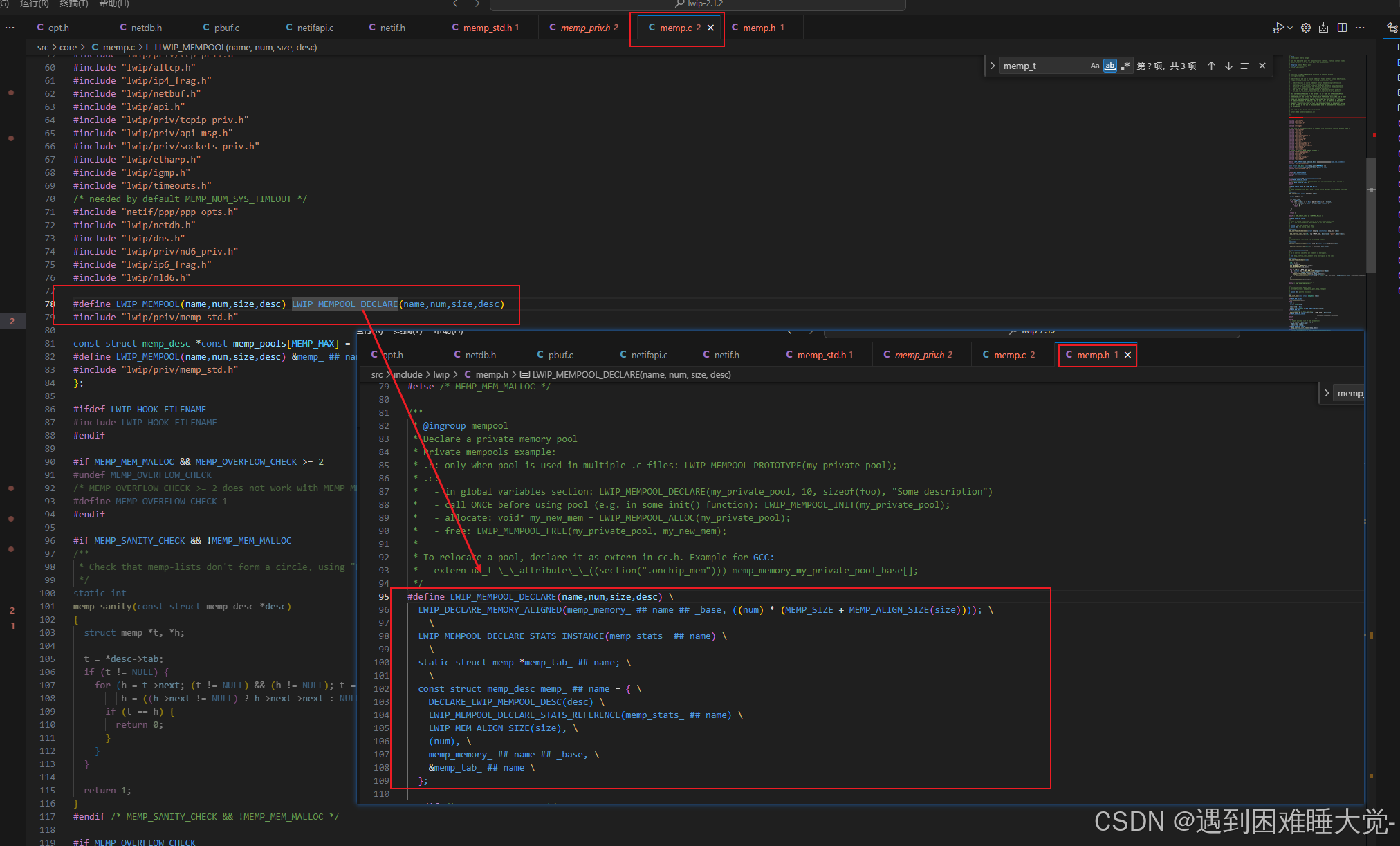Click the run and debug icon
This screenshot has height=846, width=1400.
tap(1278, 28)
